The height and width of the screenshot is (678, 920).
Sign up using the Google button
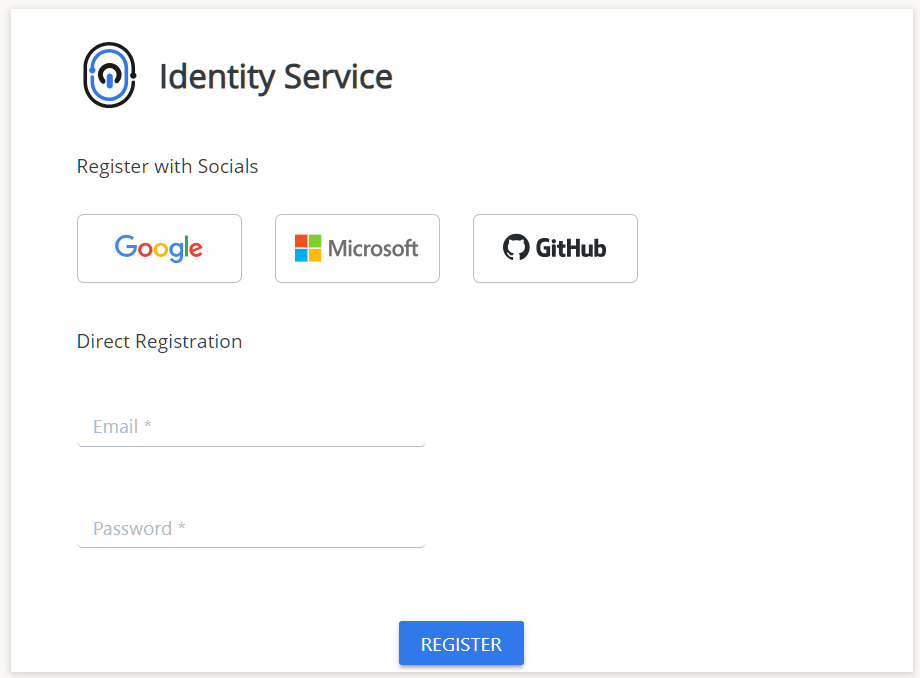point(159,248)
